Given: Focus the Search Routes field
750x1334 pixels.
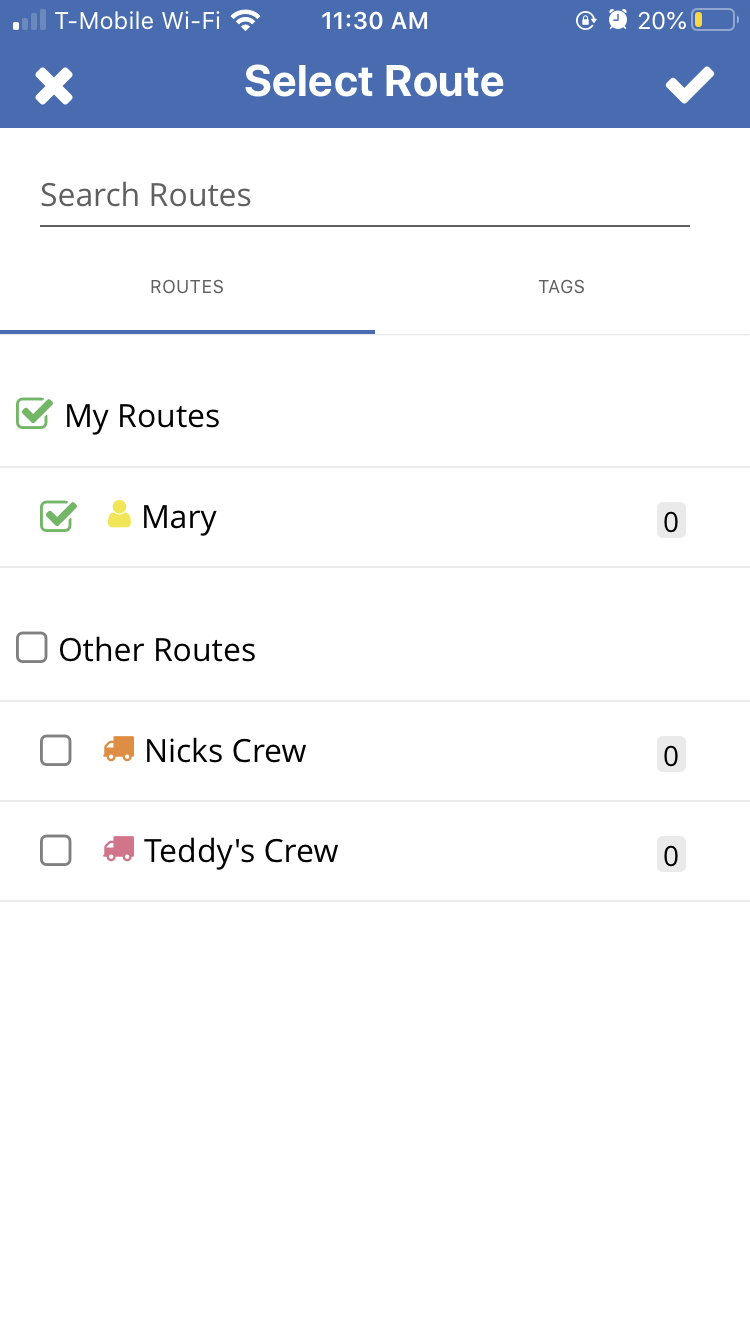Looking at the screenshot, I should pyautogui.click(x=364, y=196).
